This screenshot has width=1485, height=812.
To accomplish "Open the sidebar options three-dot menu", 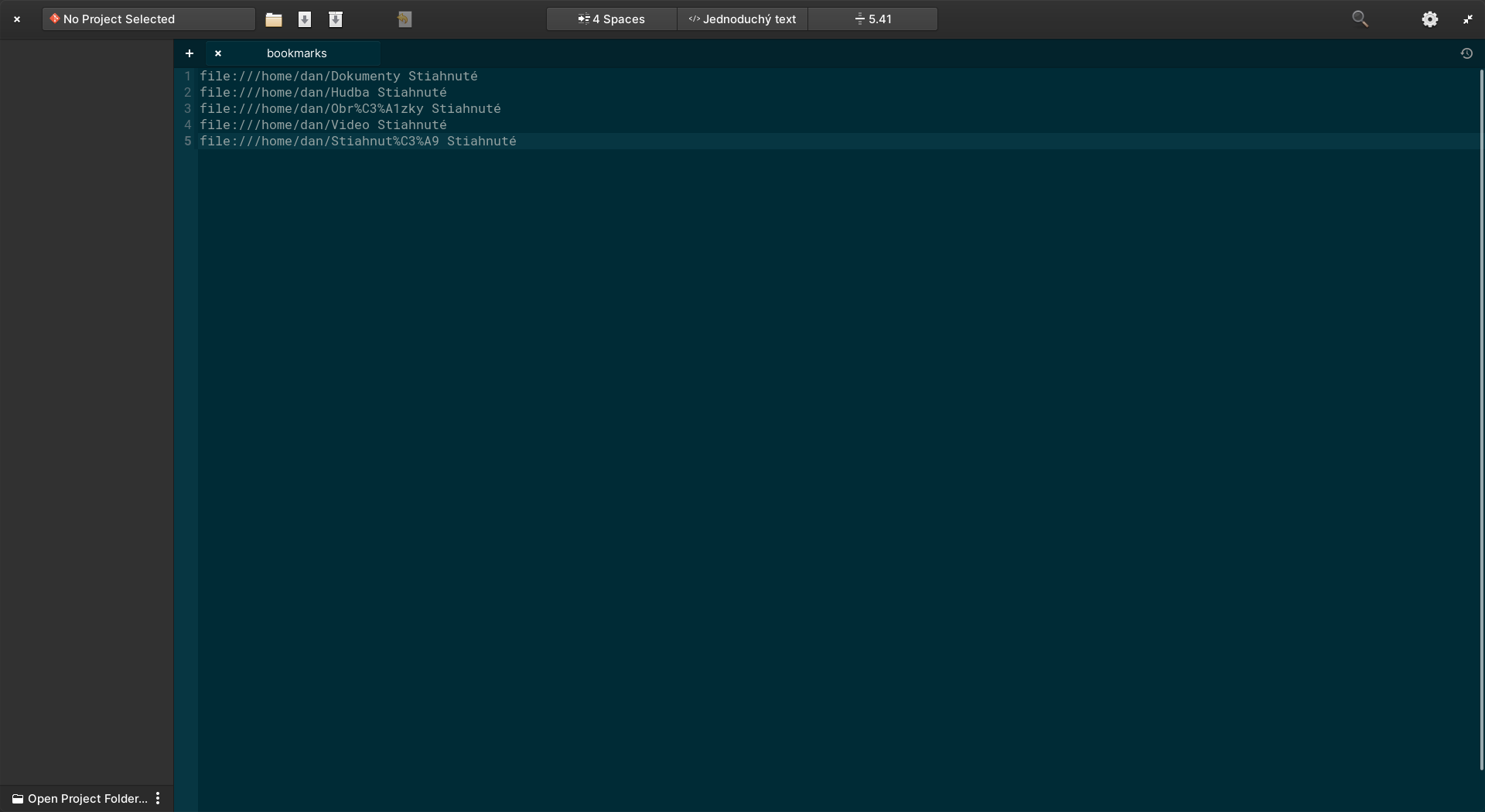I will (x=158, y=798).
